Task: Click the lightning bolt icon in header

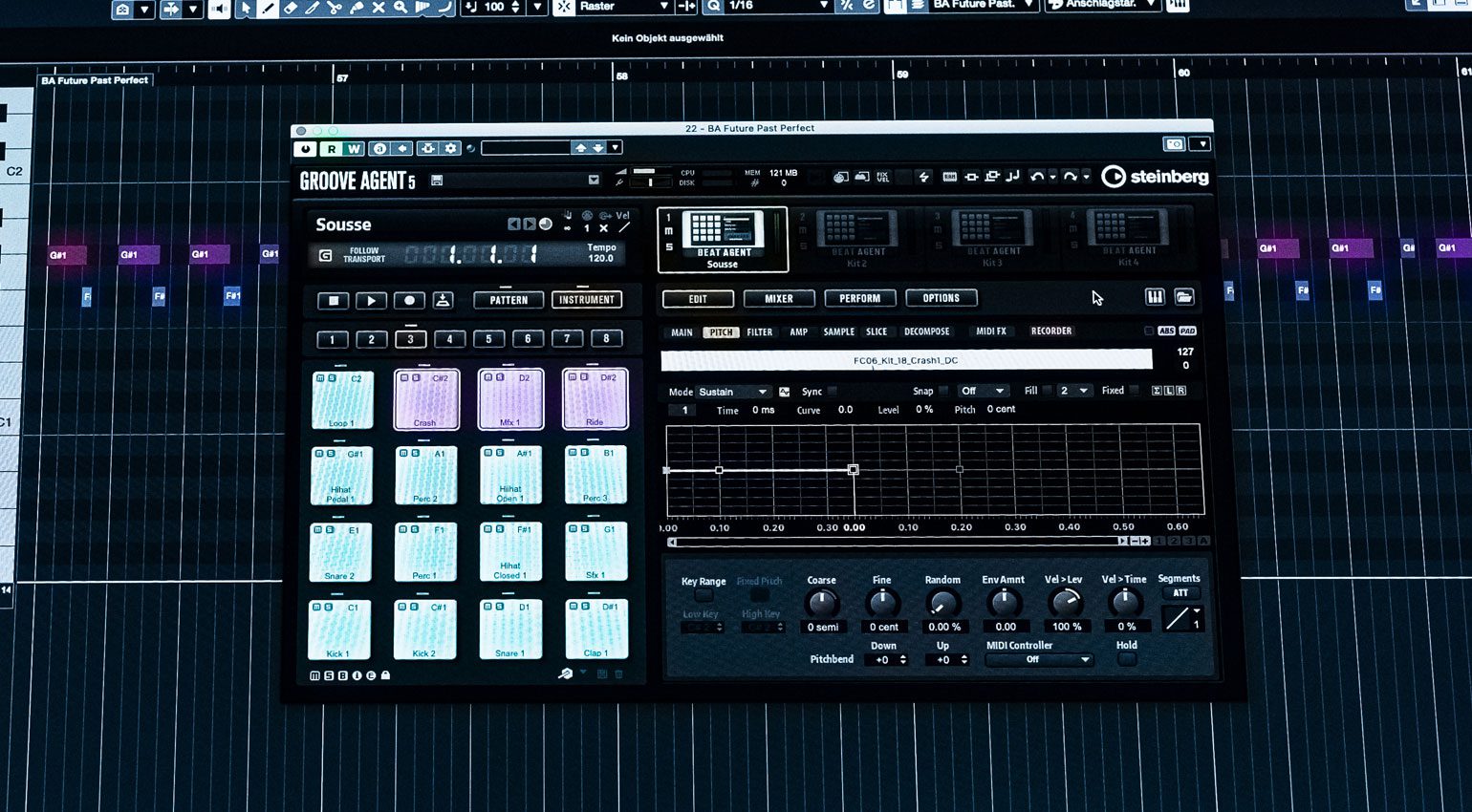Action: pos(923,177)
